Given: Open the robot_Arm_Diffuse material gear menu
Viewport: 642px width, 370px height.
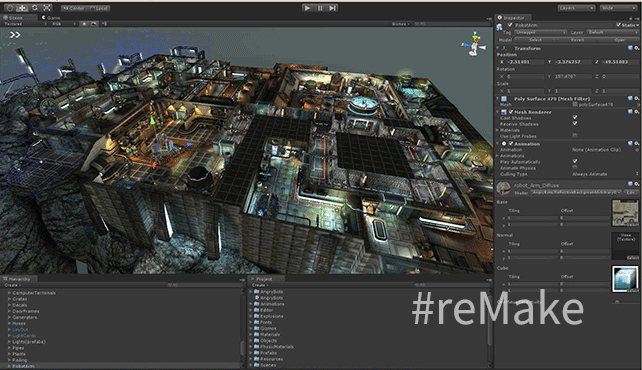Looking at the screenshot, I should pyautogui.click(x=637, y=185).
